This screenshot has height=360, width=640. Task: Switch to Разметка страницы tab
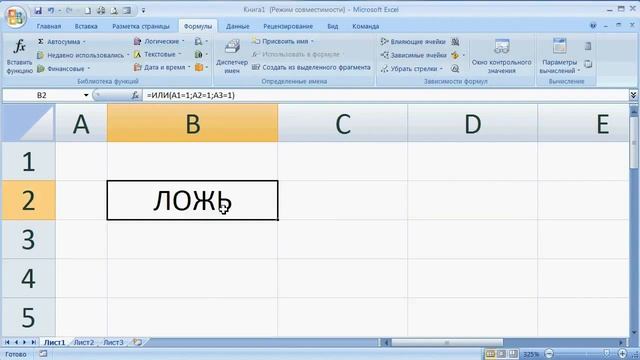pos(141,26)
